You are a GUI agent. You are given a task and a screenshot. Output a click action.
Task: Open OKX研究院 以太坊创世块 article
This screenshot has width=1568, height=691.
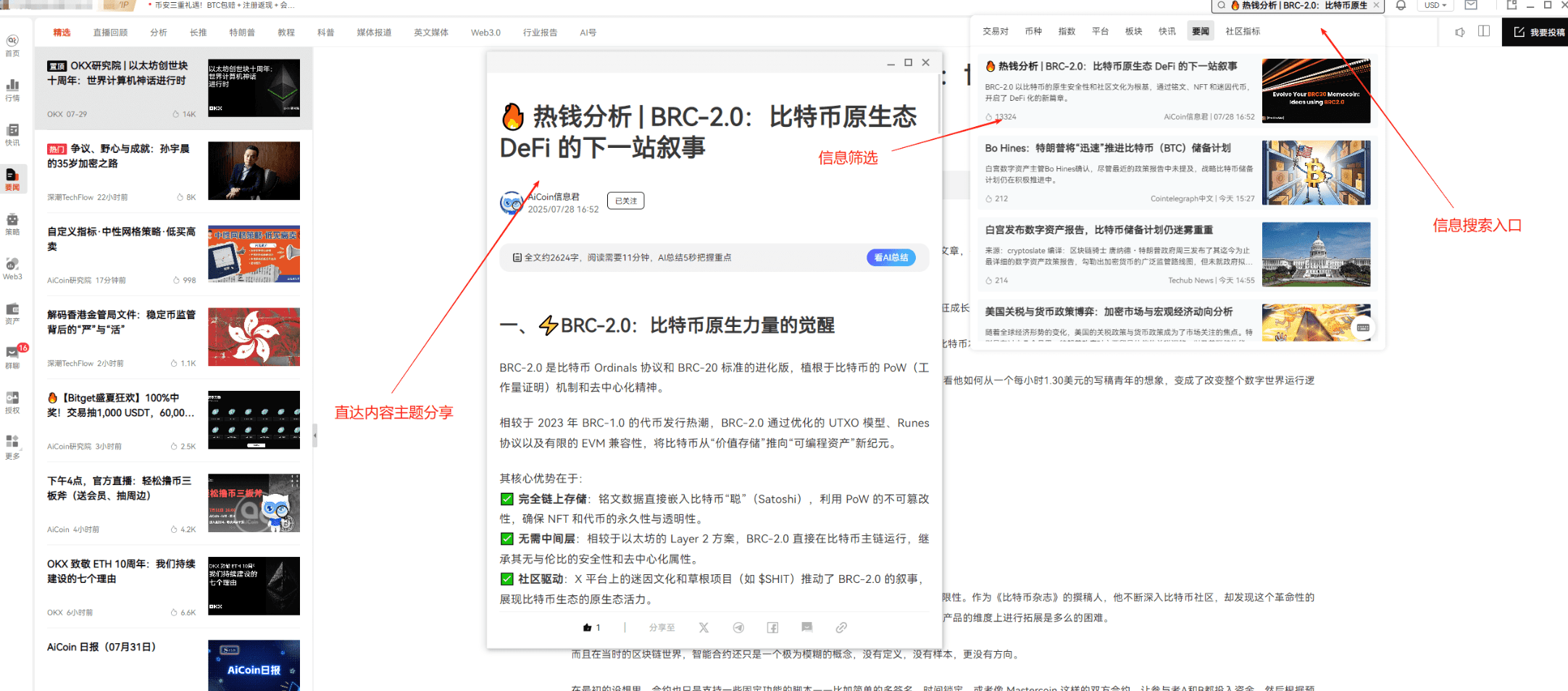173,88
